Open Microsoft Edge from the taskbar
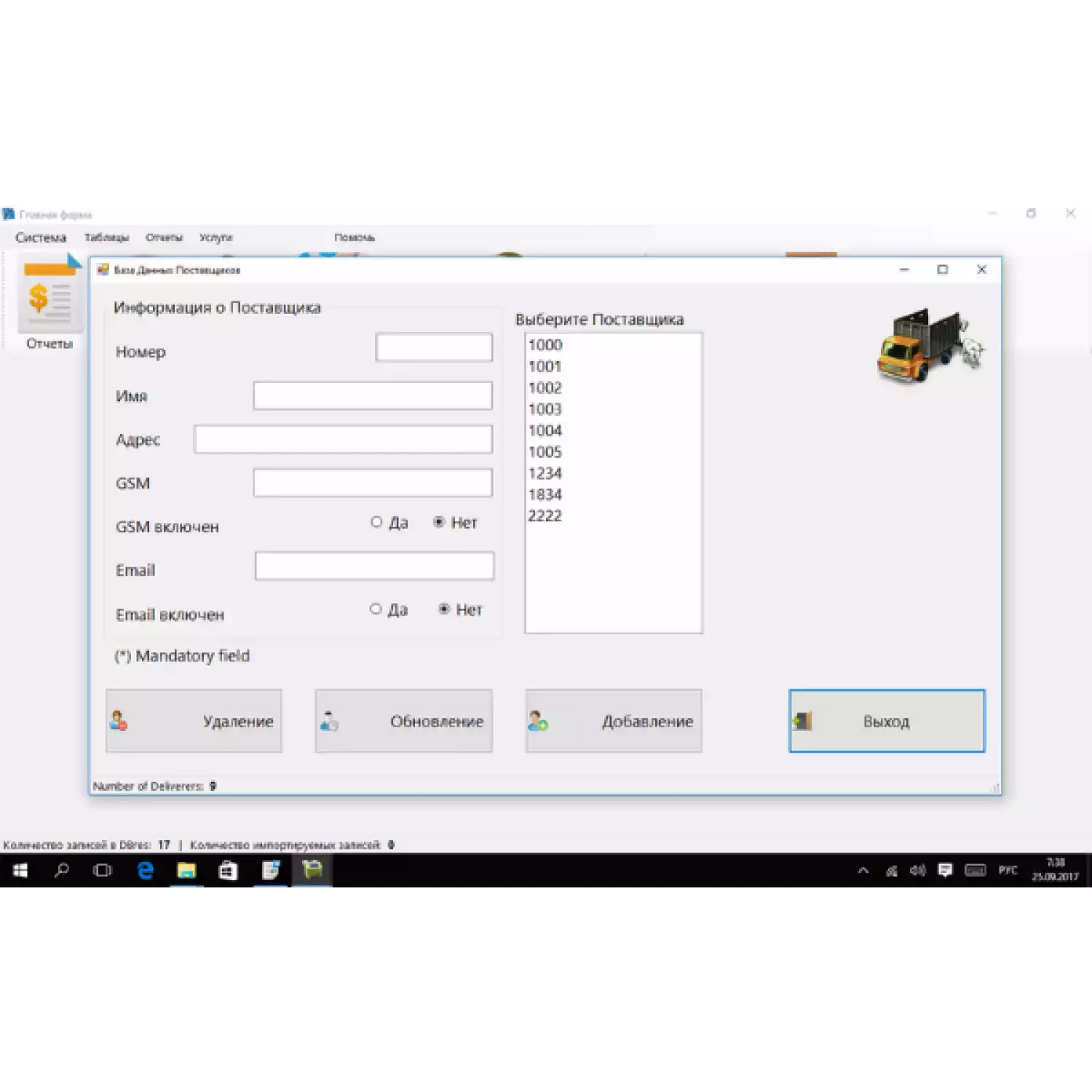 [x=146, y=871]
